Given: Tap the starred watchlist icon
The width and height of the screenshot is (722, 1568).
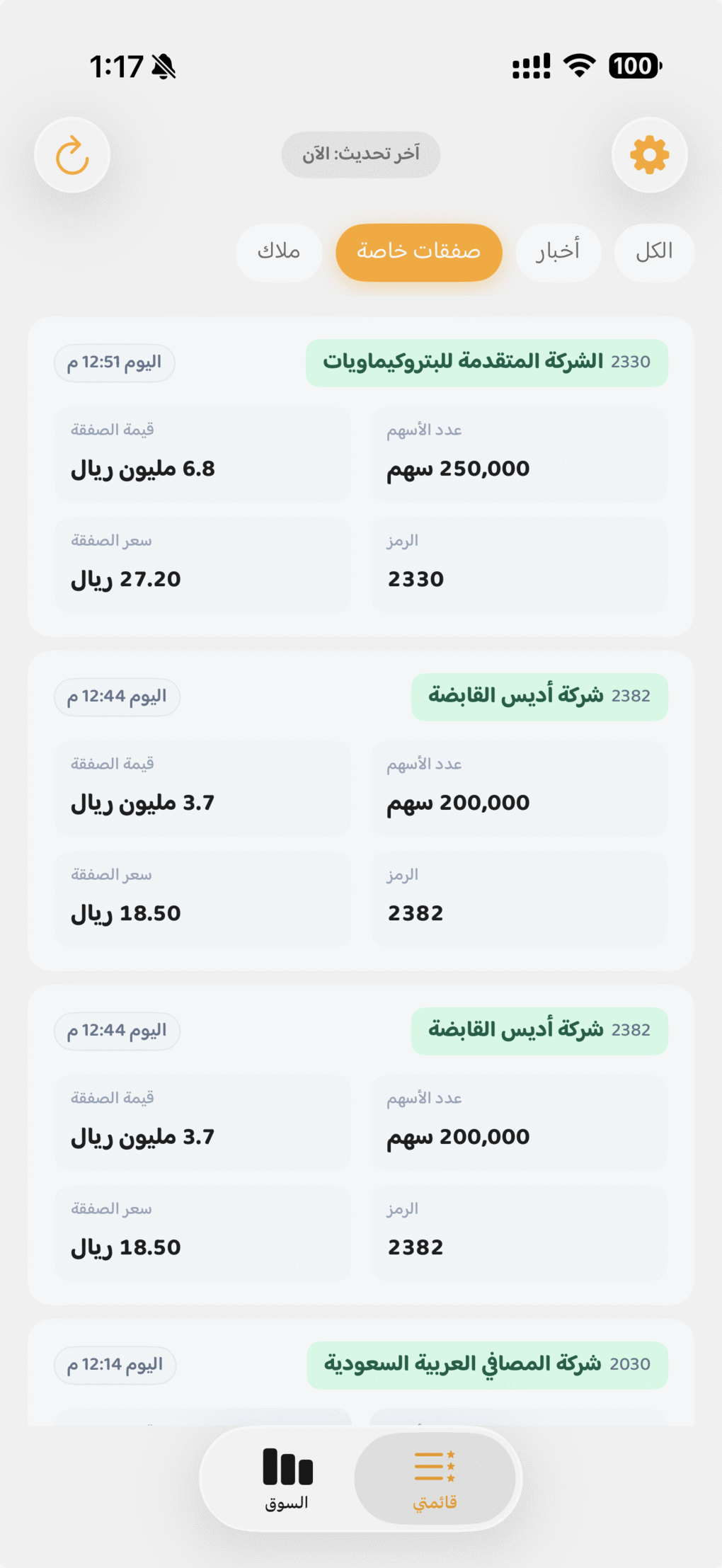Looking at the screenshot, I should [x=435, y=1475].
